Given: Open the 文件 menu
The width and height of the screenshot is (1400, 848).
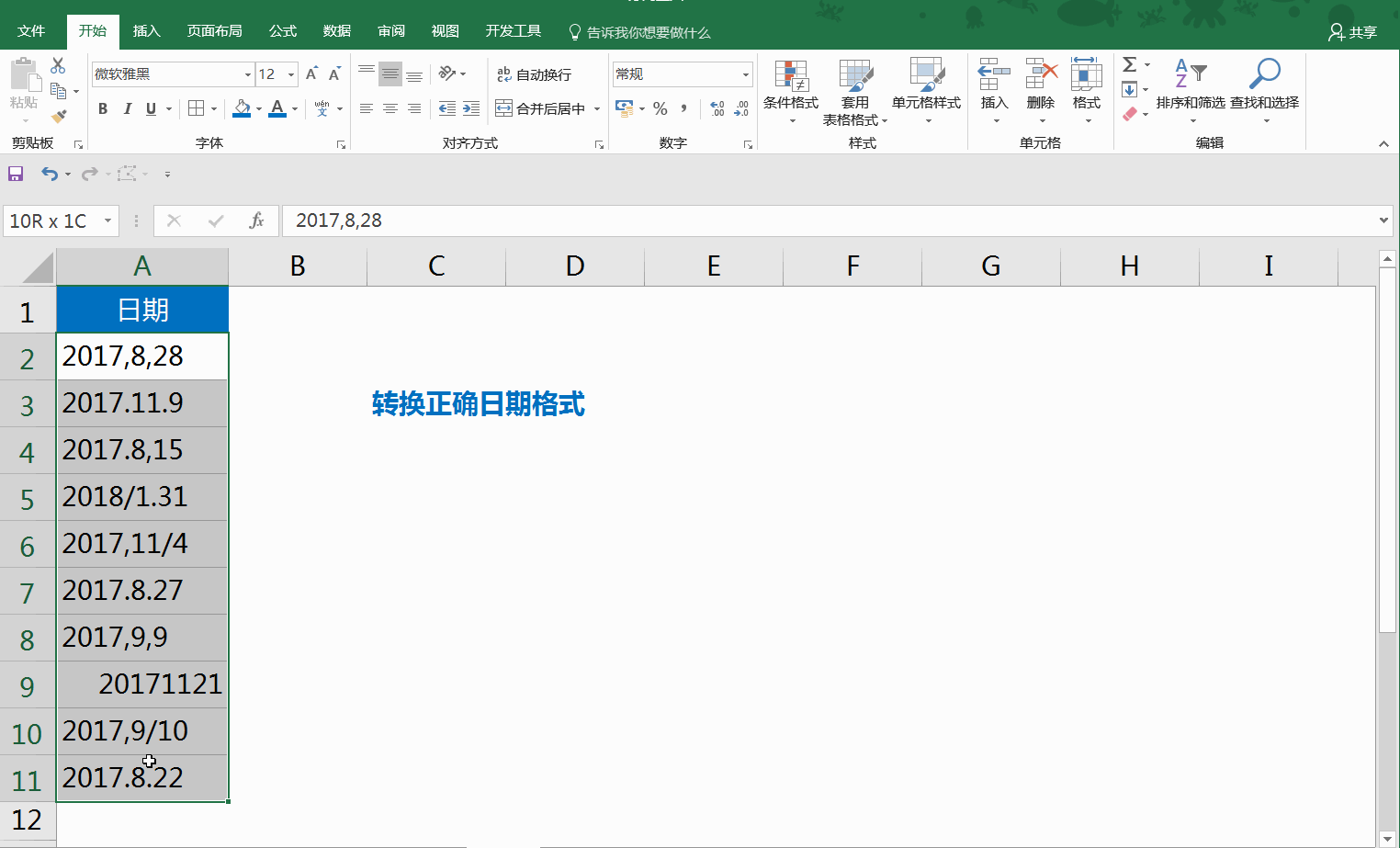Looking at the screenshot, I should coord(32,30).
